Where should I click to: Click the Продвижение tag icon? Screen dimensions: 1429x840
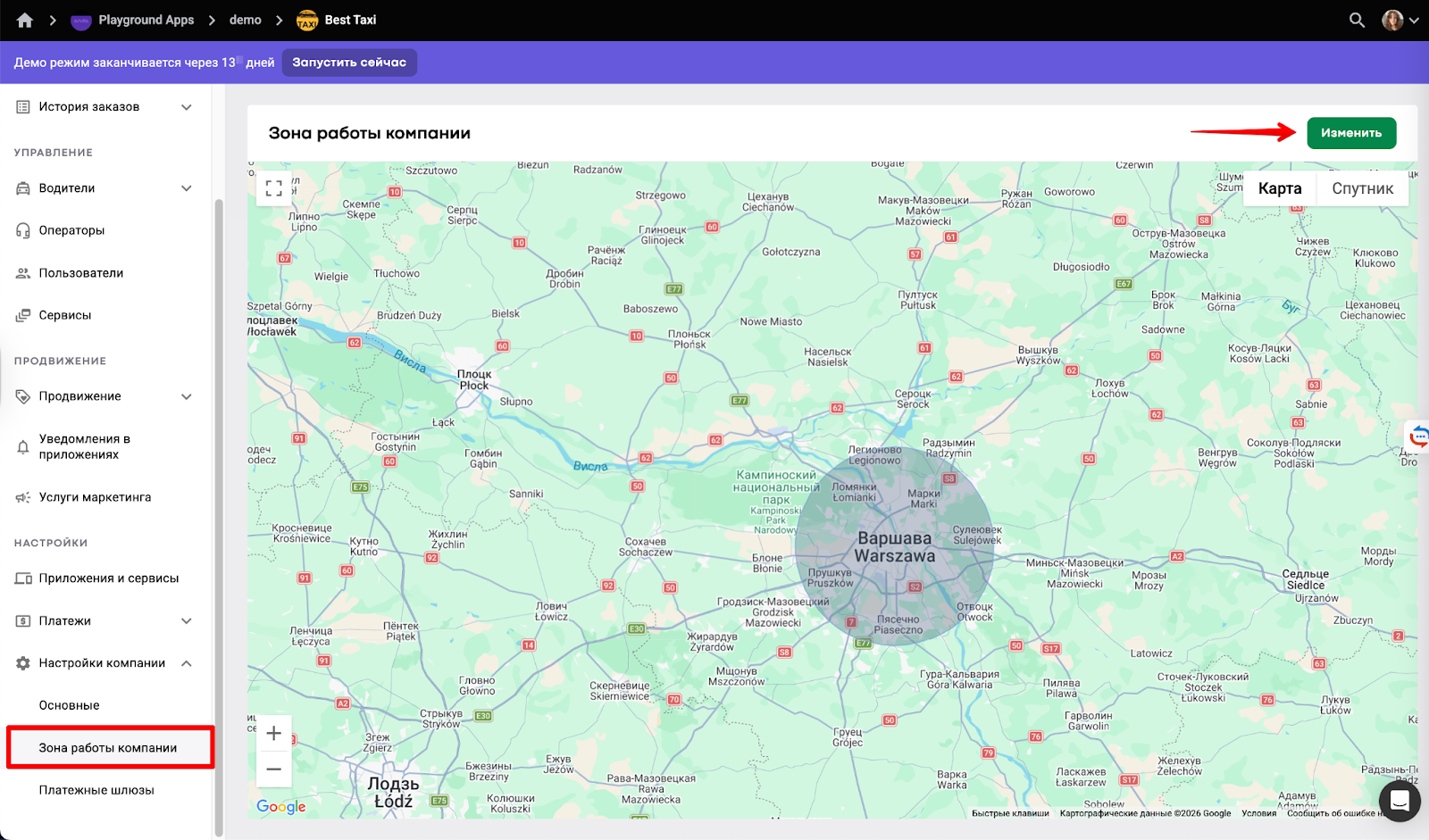(23, 396)
